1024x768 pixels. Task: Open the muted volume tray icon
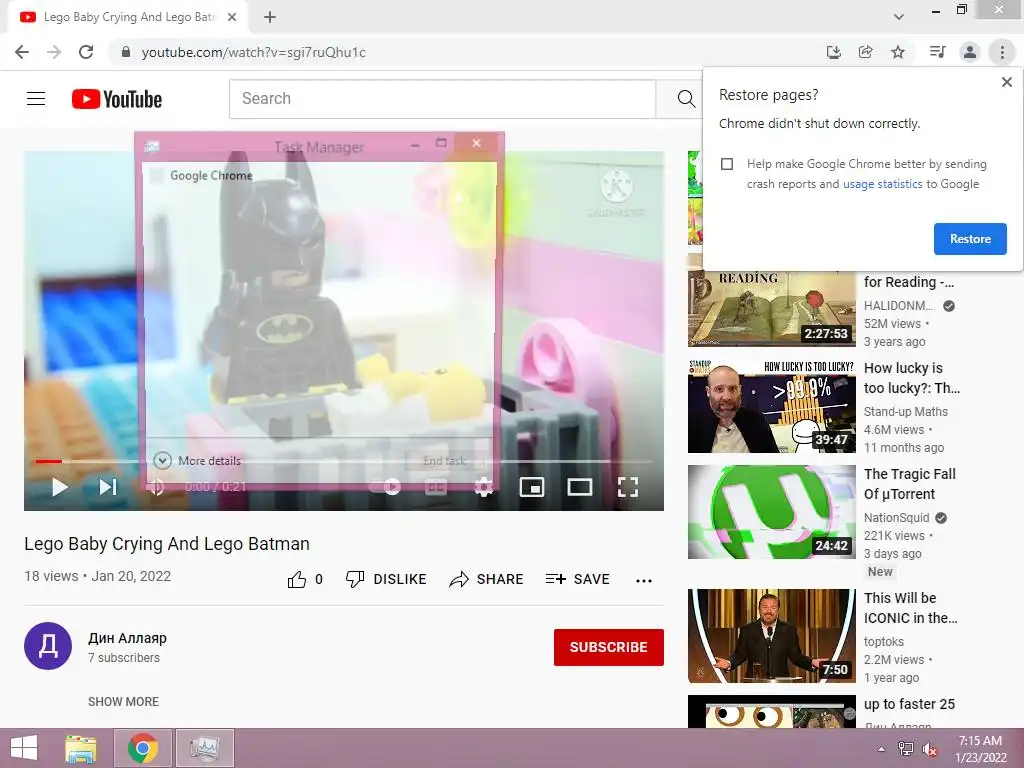coord(930,749)
